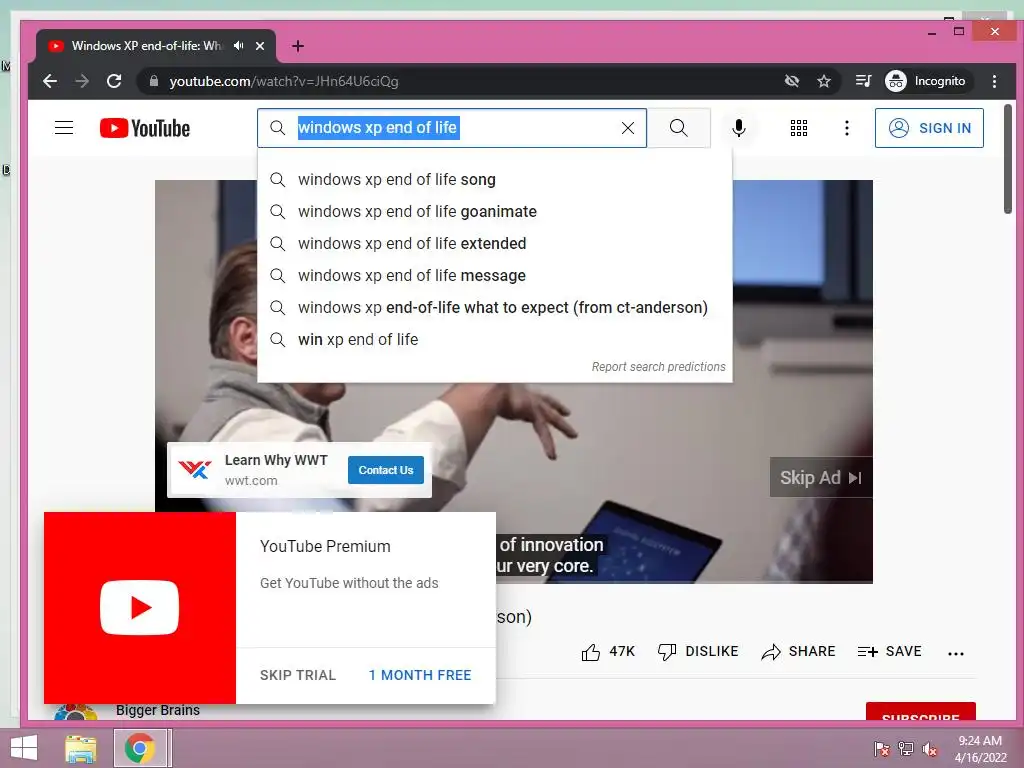Reload the page with refresh icon
1024x768 pixels.
(x=114, y=81)
